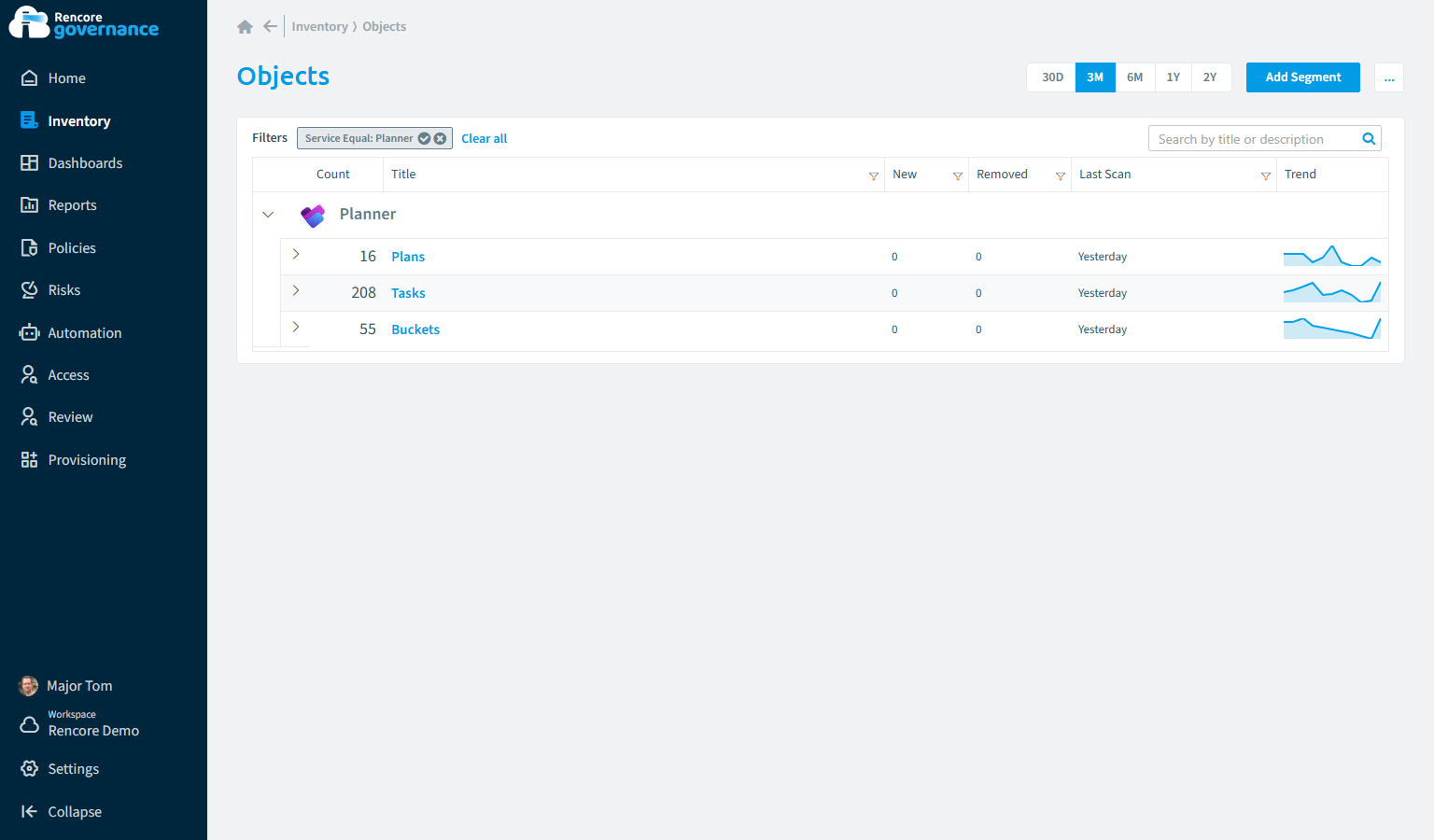Navigate to Inventory breadcrumb link
This screenshot has height=840, width=1434.
(x=319, y=27)
